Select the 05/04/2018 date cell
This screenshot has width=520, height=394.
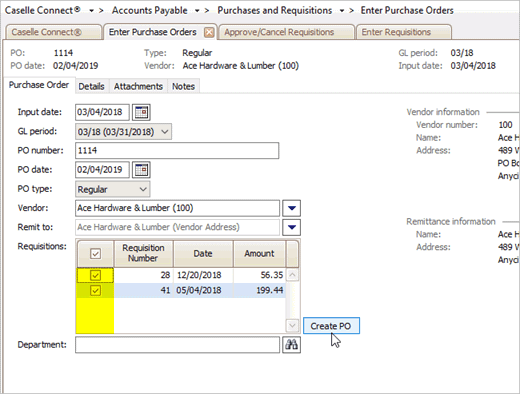pos(203,290)
